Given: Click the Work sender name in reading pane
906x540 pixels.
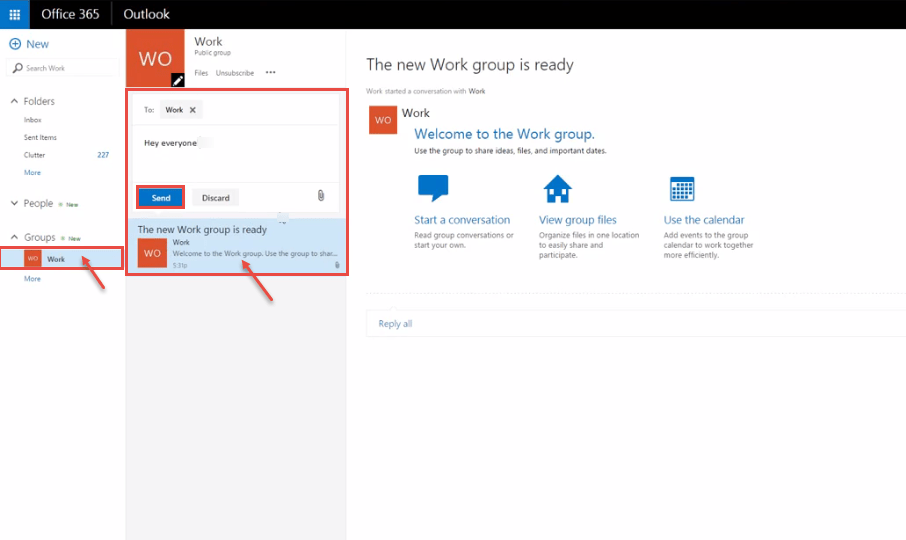Looking at the screenshot, I should (x=415, y=113).
